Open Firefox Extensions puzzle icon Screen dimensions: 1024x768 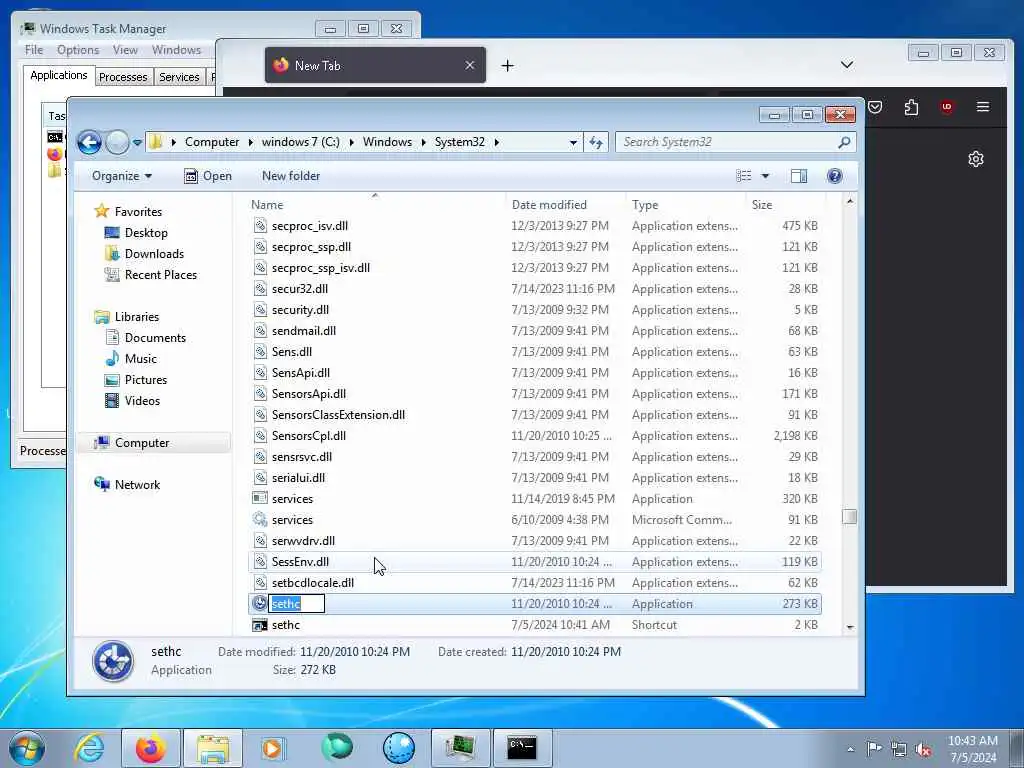pyautogui.click(x=911, y=107)
